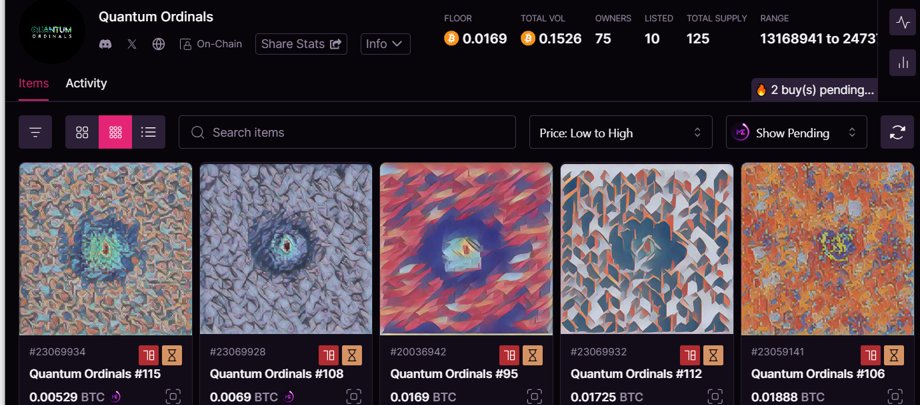Click the red badge icon on #95
Screen dimensions: 920x405
pyautogui.click(x=510, y=355)
